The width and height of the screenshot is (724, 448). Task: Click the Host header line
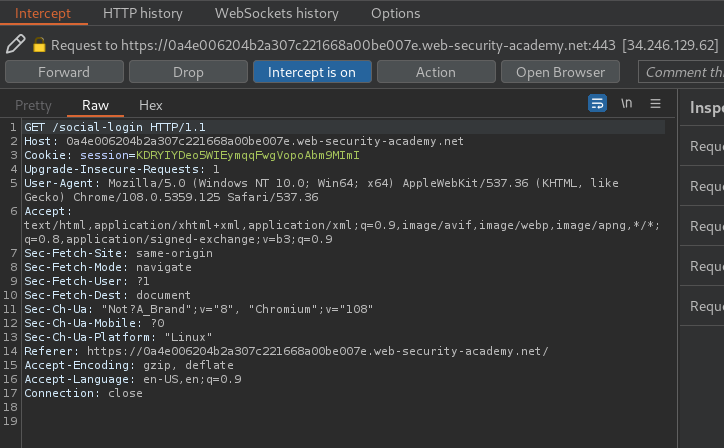244,141
